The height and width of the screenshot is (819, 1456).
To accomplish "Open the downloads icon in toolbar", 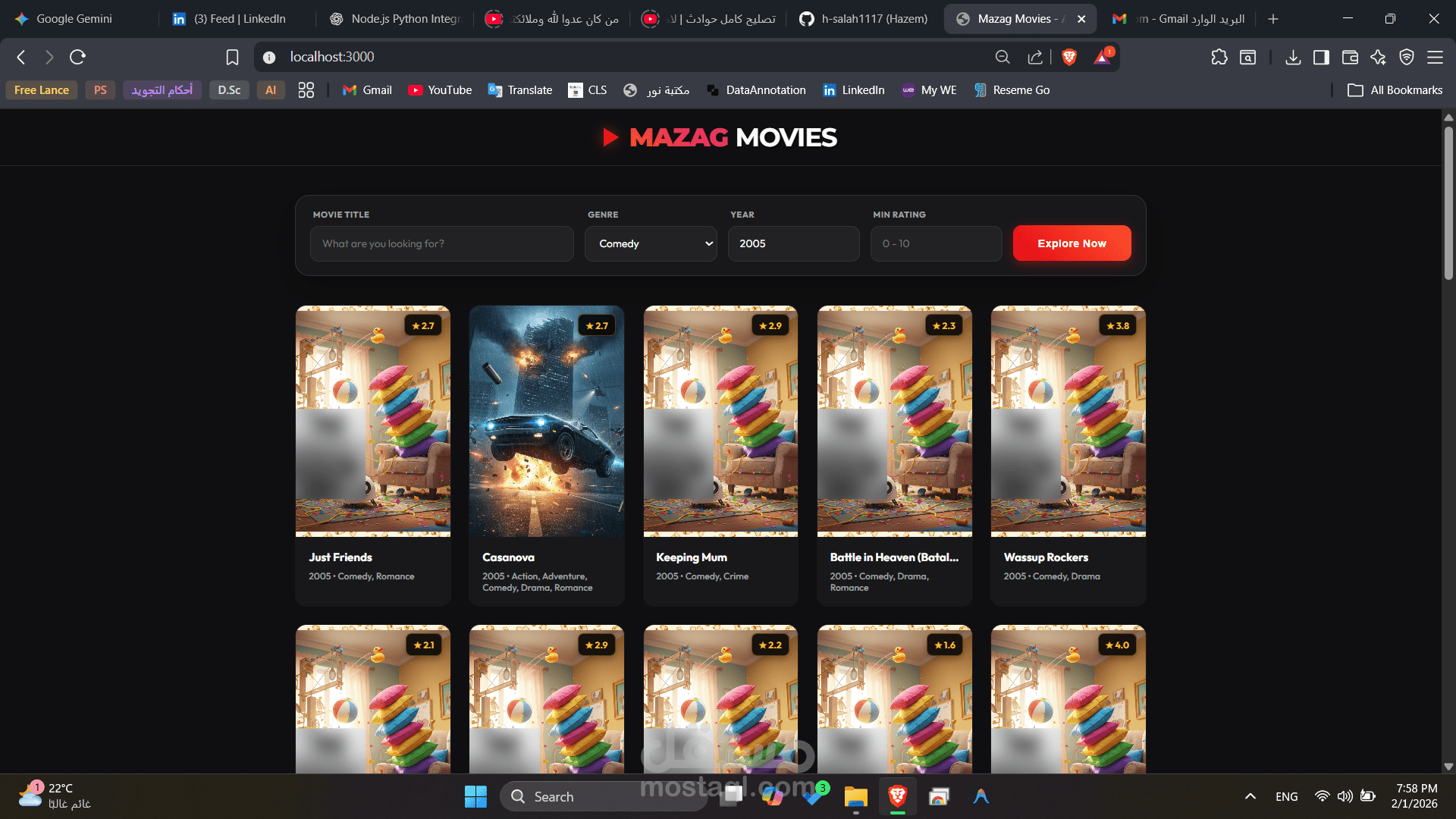I will [x=1293, y=57].
